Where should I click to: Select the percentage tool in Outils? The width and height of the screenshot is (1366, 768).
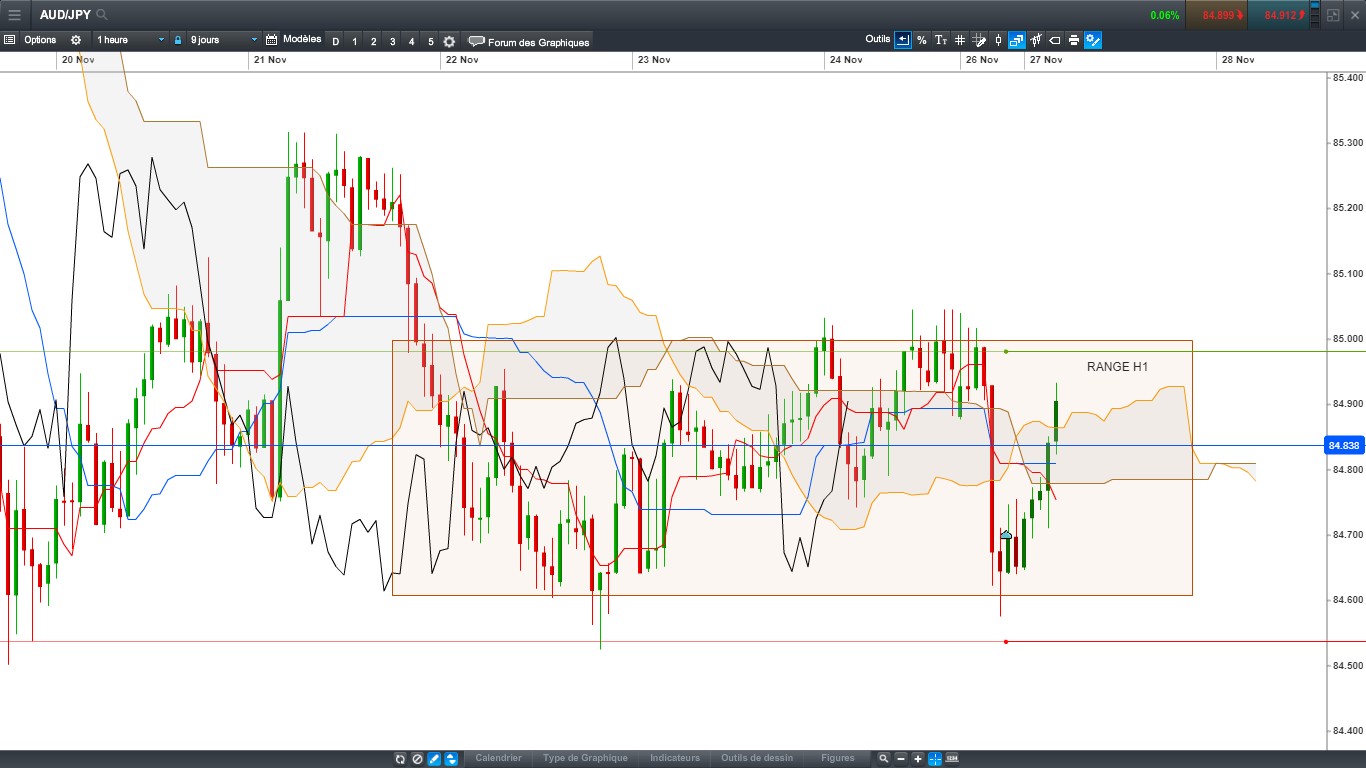921,40
